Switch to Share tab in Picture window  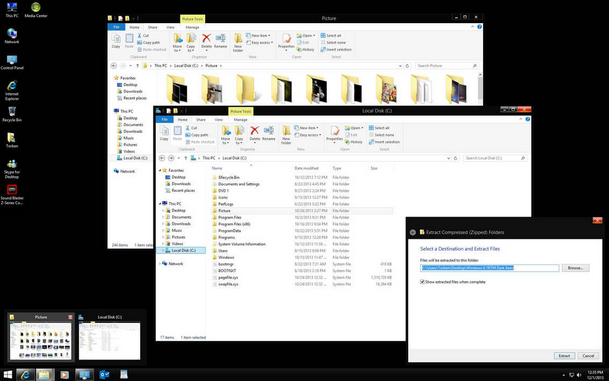[153, 27]
